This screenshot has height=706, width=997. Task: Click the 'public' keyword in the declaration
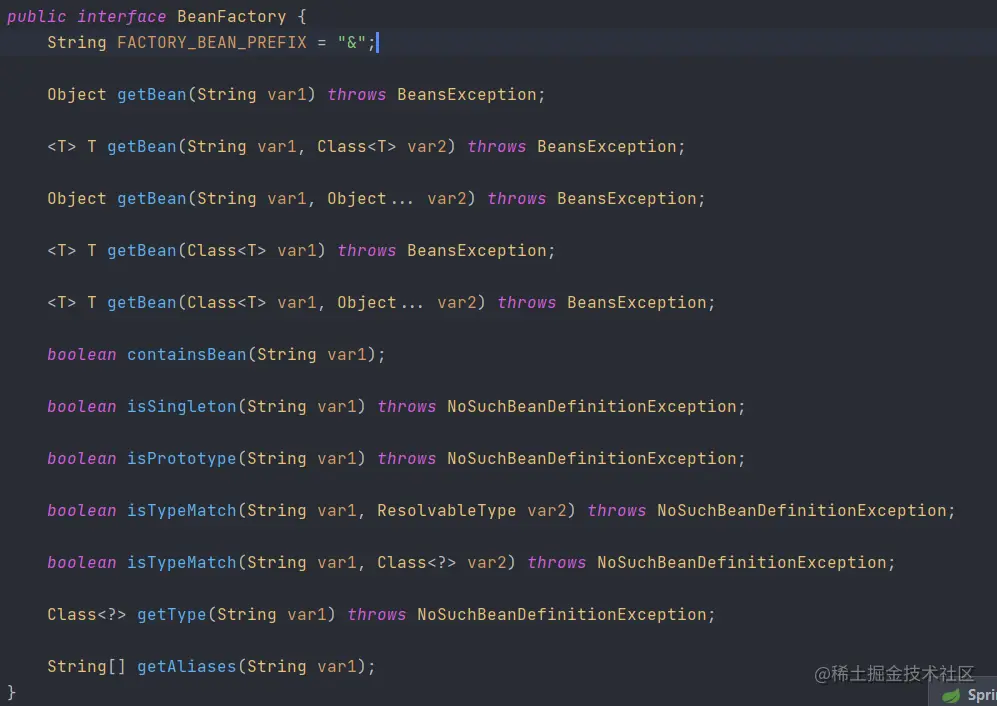click(x=36, y=17)
